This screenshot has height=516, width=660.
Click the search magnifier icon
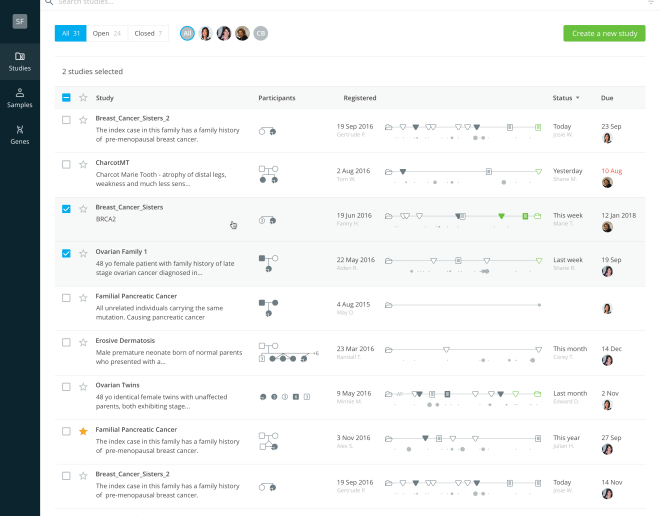coord(49,2)
